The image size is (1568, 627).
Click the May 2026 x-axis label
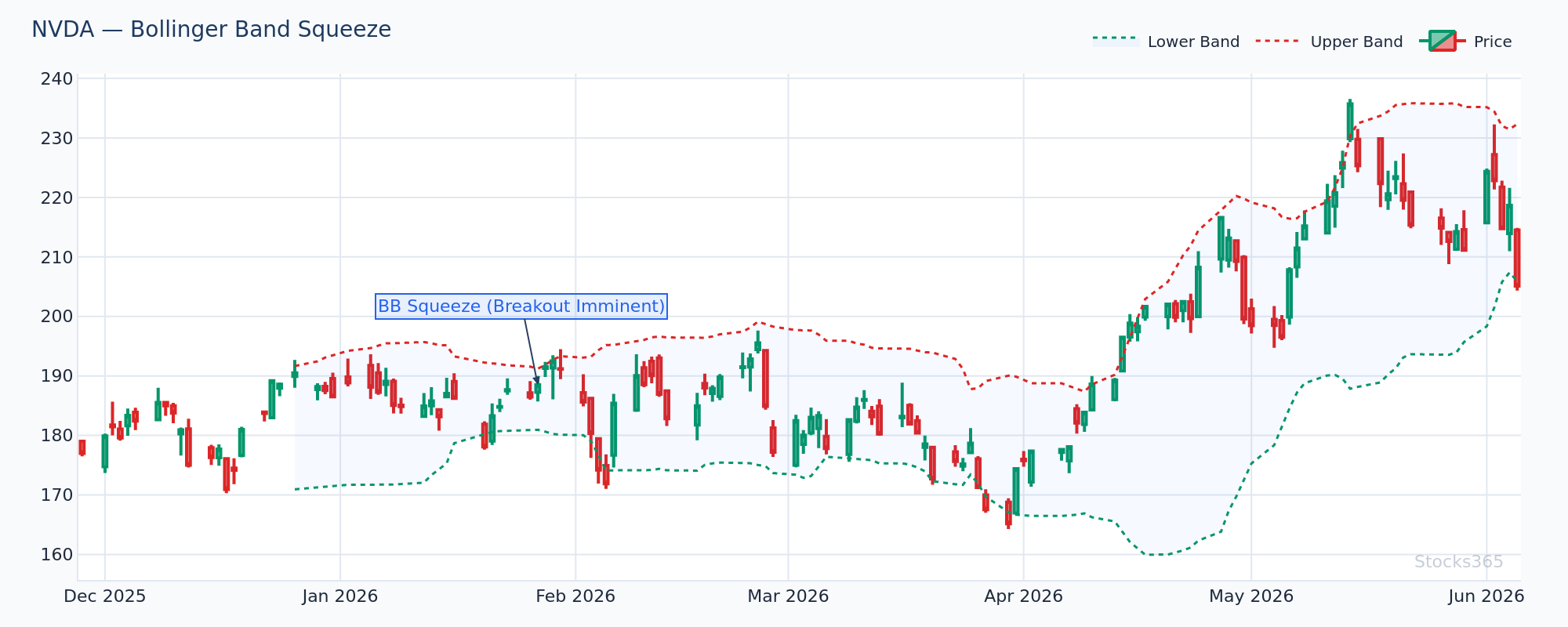click(1251, 596)
